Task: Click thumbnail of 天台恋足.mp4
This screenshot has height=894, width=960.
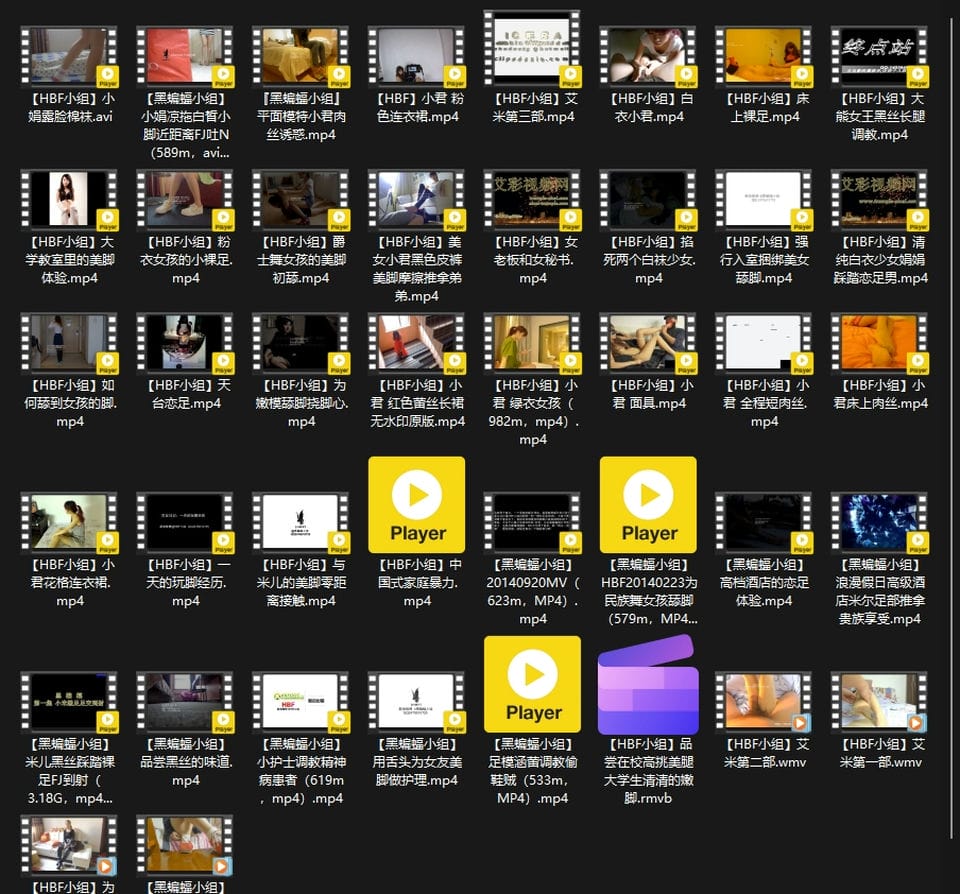Action: click(185, 343)
